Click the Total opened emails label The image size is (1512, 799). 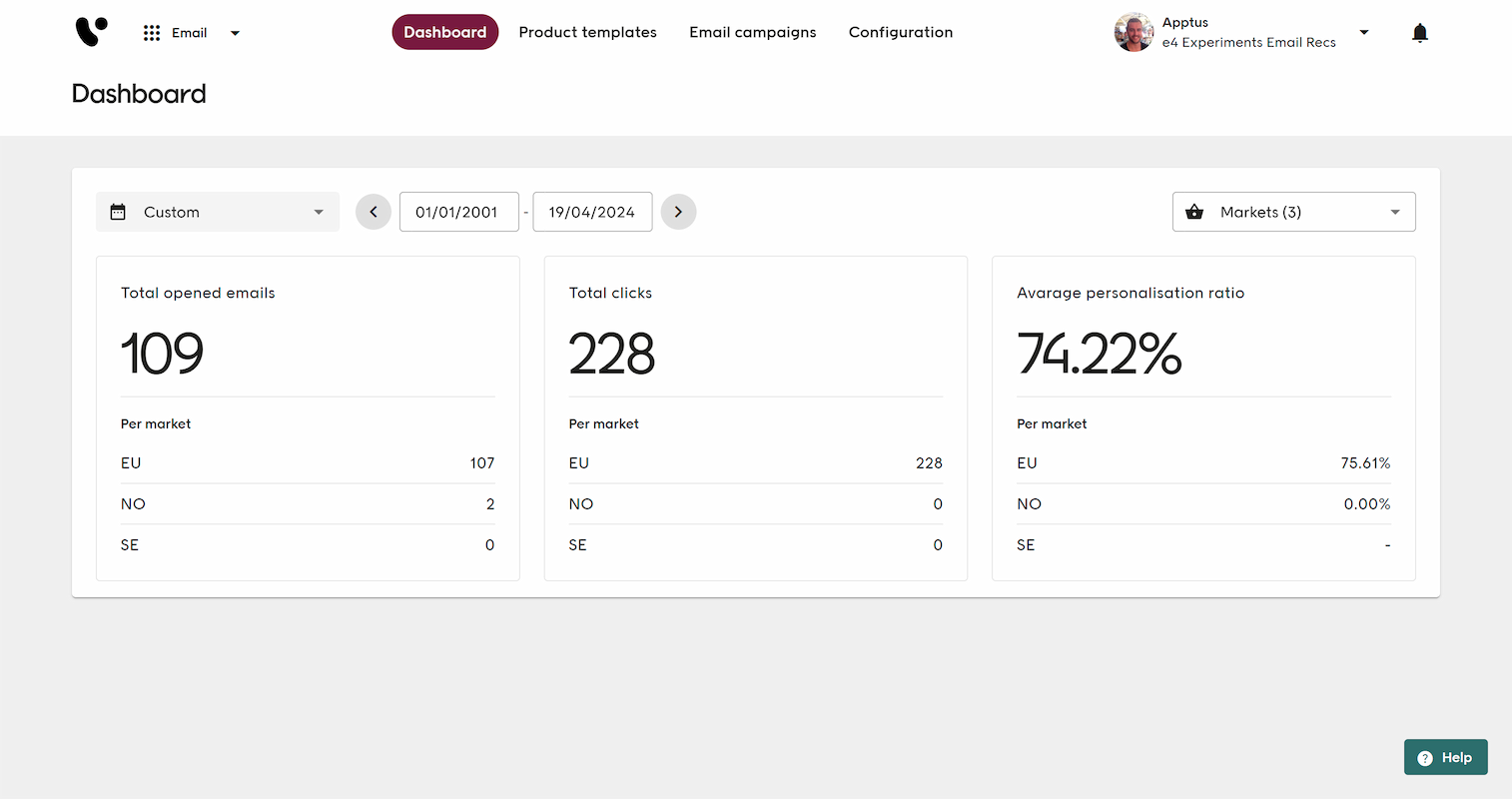pos(198,293)
